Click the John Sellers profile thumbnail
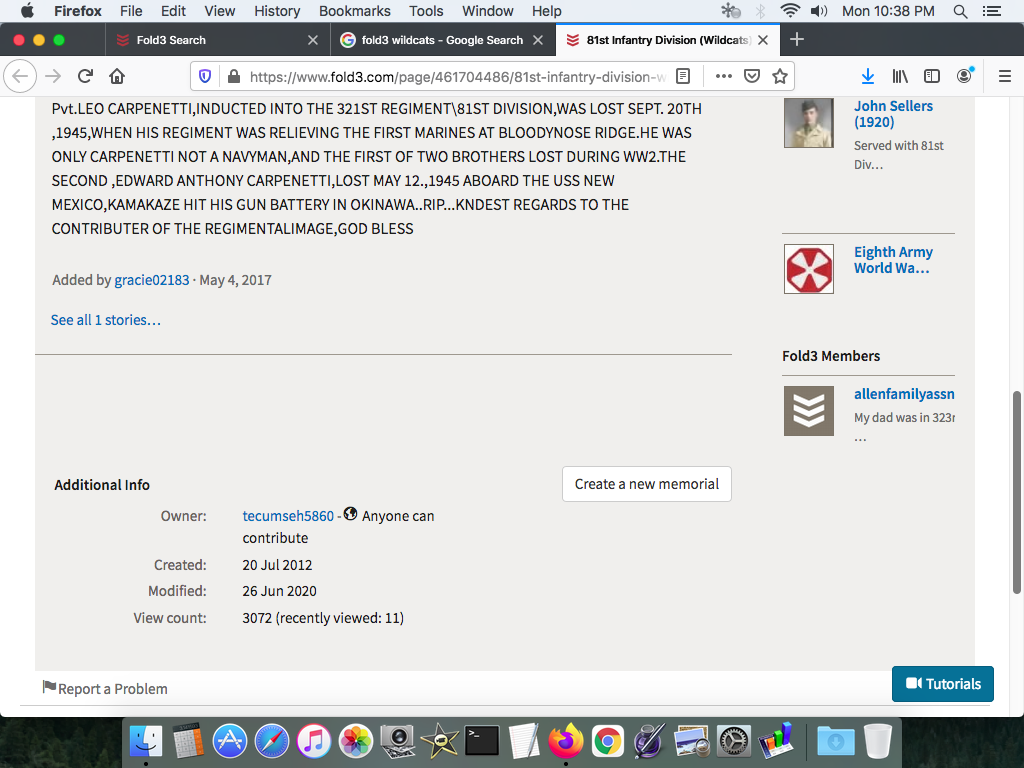The image size is (1024, 768). [x=808, y=124]
